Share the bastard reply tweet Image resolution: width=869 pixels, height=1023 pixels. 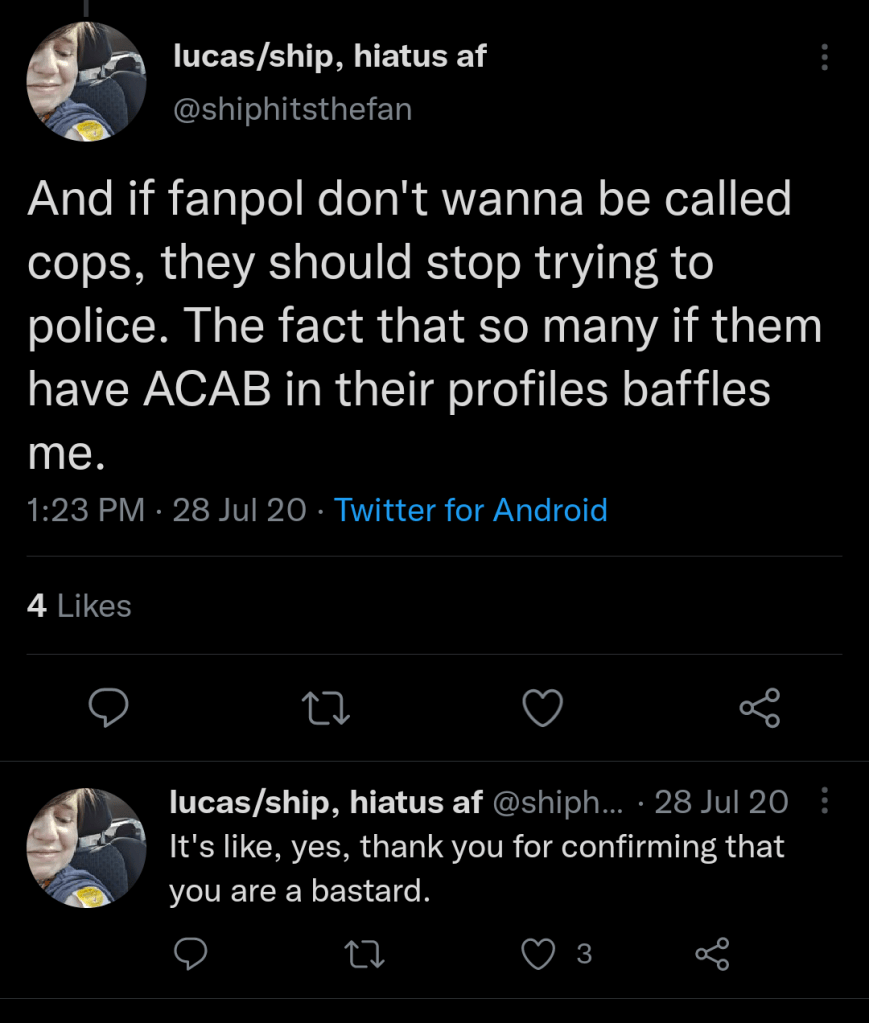click(x=712, y=955)
